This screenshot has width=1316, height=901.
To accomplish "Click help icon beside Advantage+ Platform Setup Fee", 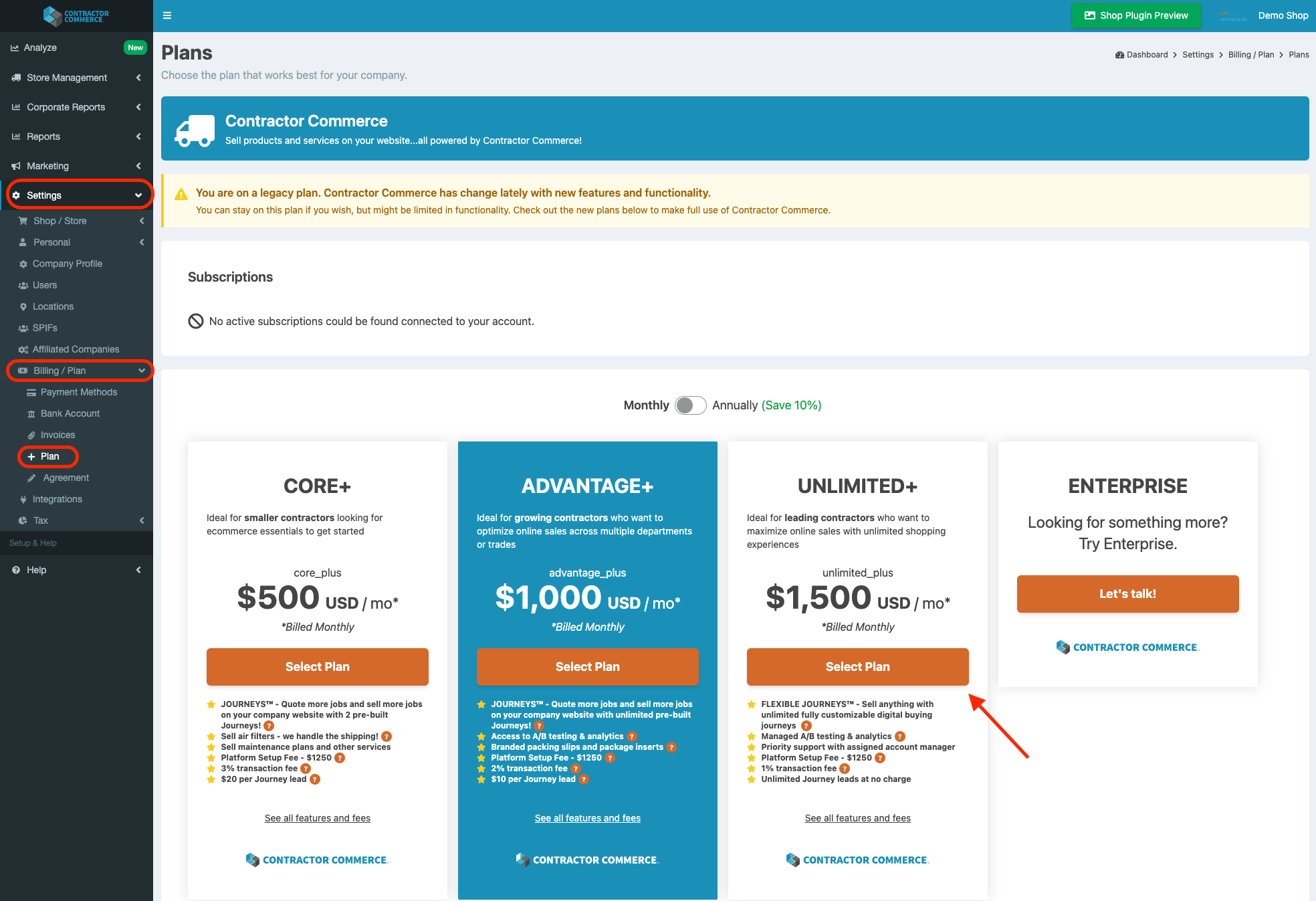I will (610, 758).
